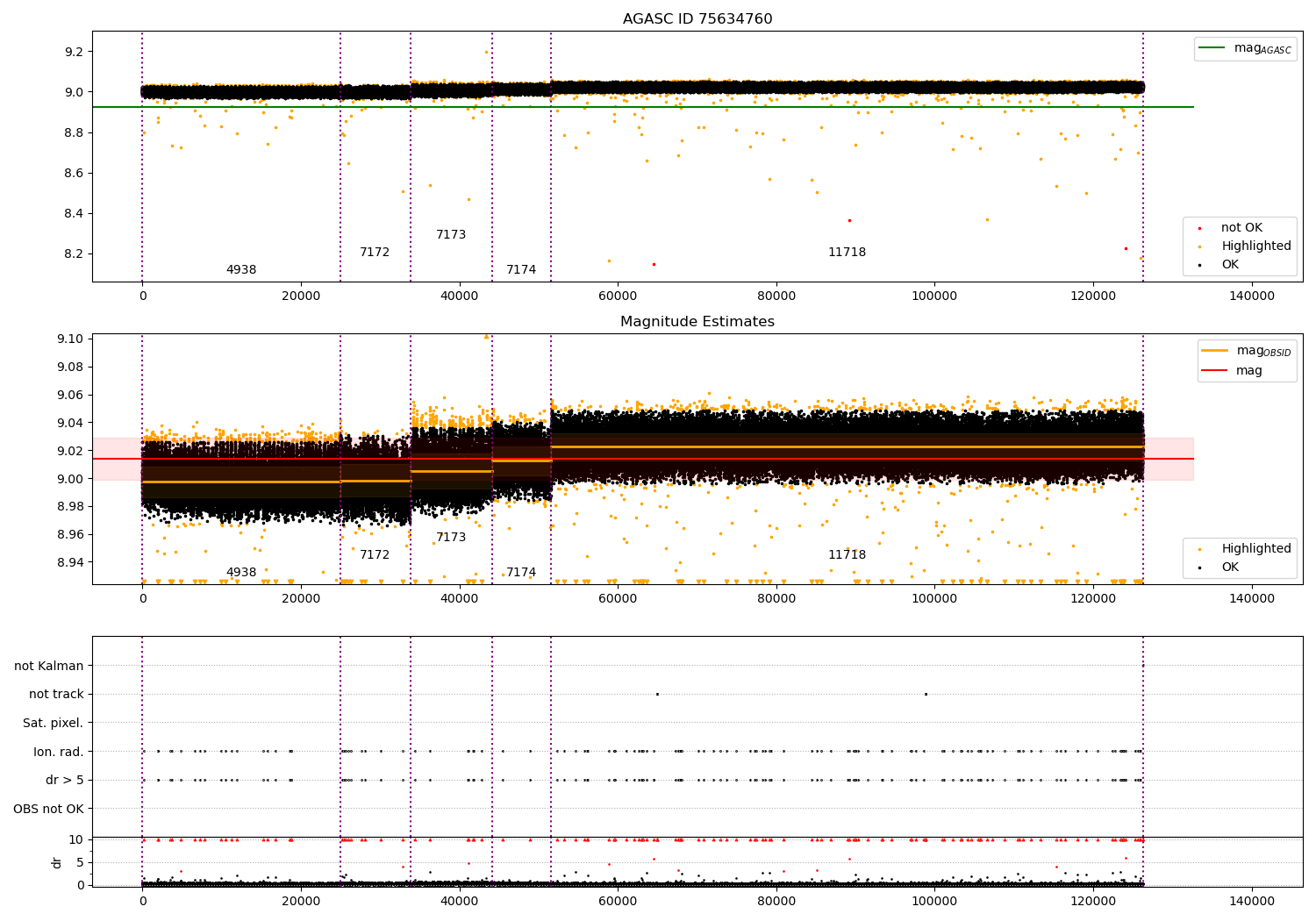Click obsid label 7172 in the AGASC plot

[x=375, y=253]
